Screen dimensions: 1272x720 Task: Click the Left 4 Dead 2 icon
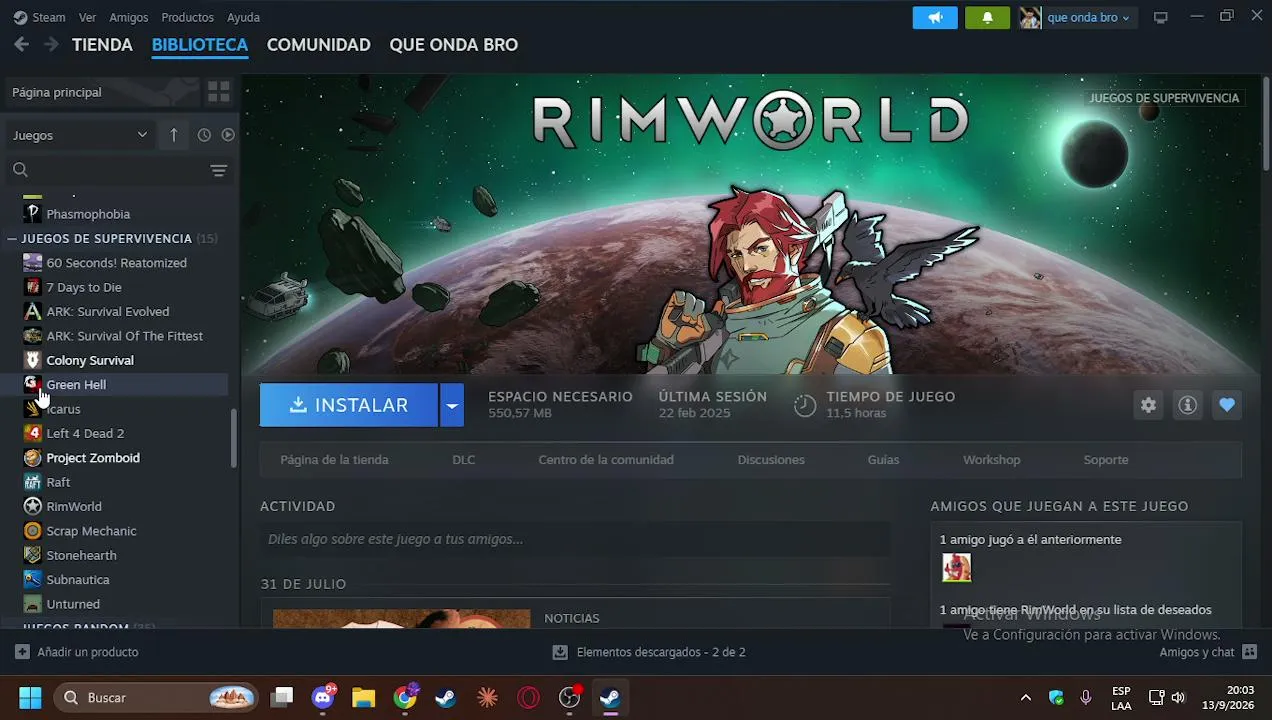33,433
